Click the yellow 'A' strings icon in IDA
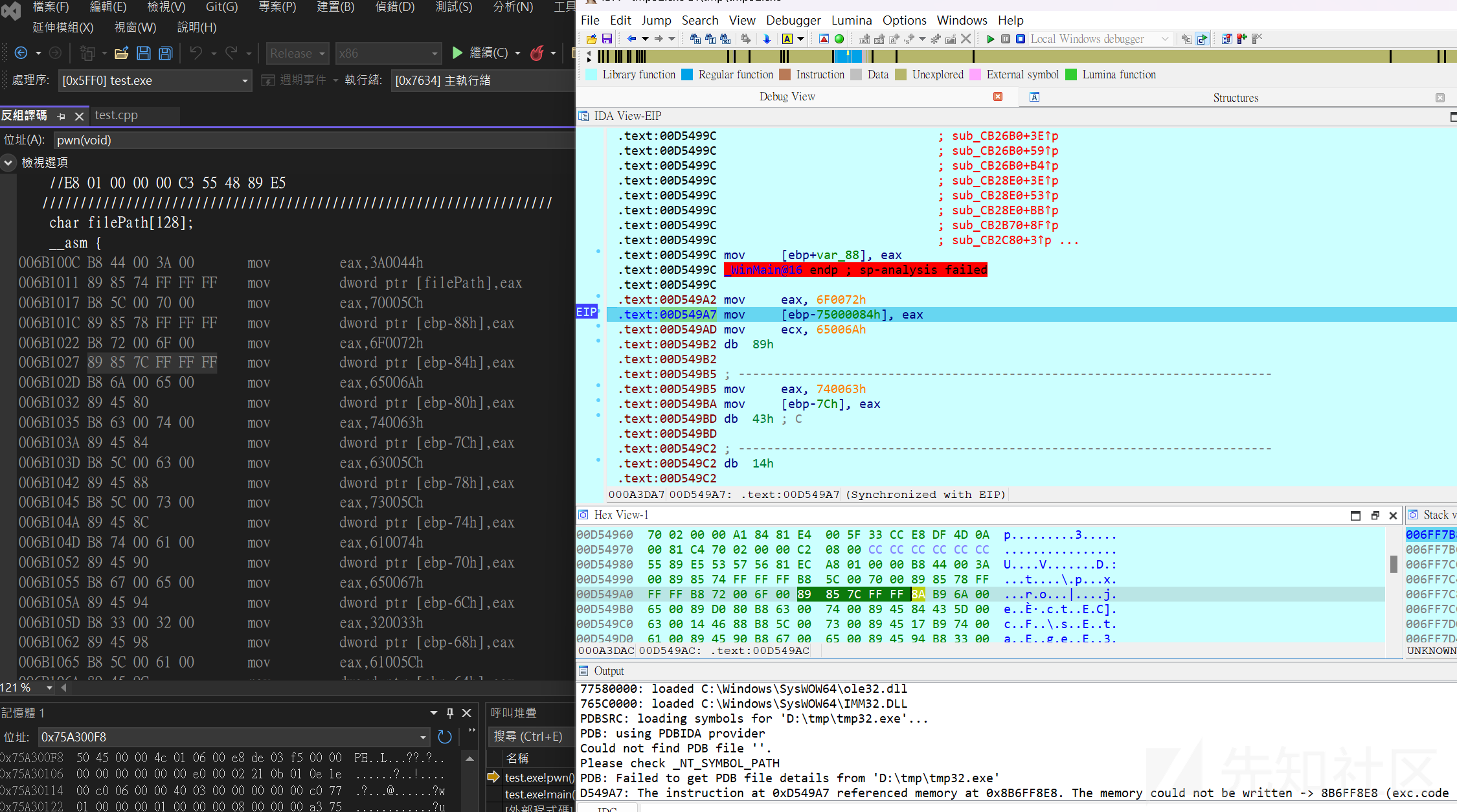The image size is (1457, 812). (787, 39)
